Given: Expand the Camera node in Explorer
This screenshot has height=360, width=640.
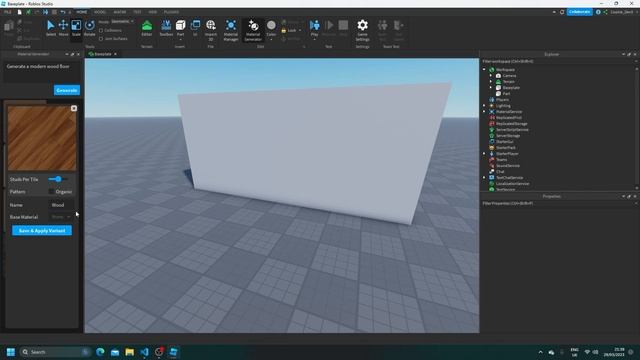Looking at the screenshot, I should [491, 76].
